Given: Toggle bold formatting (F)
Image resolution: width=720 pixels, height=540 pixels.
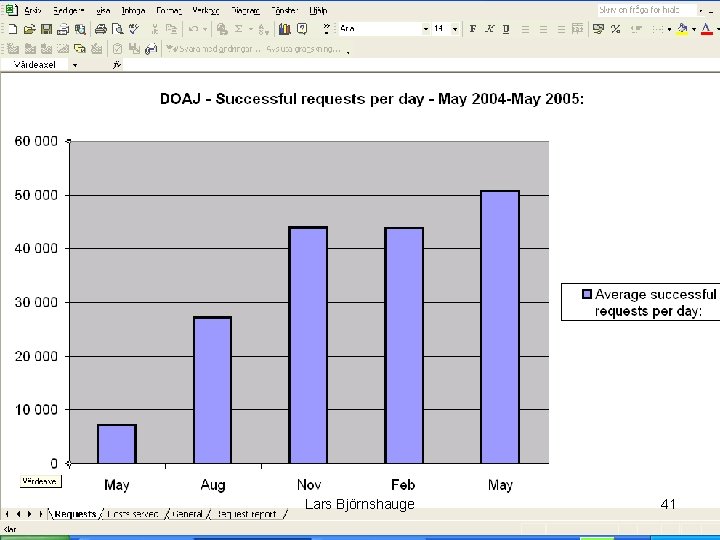Looking at the screenshot, I should [x=472, y=29].
